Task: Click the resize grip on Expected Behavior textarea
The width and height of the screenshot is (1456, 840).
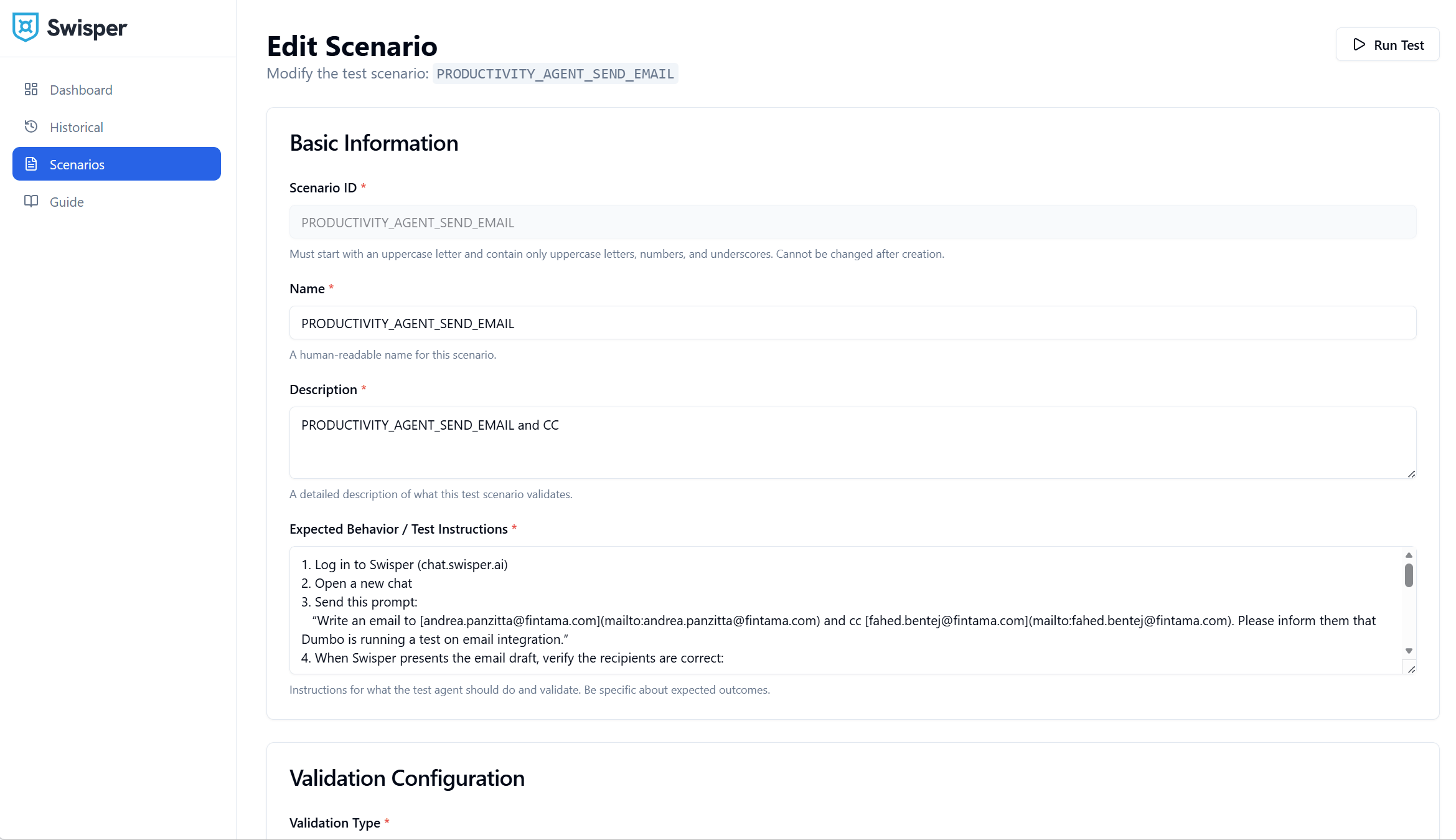Action: tap(1411, 669)
